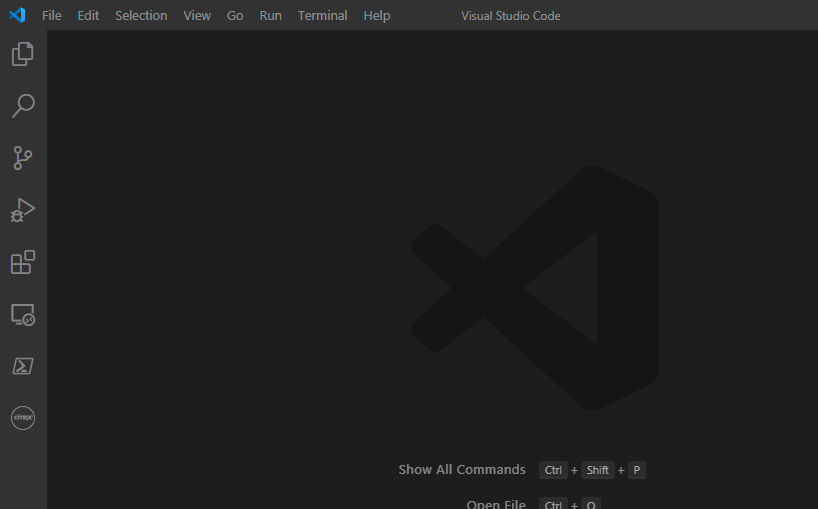This screenshot has width=818, height=509.
Task: Click the Show All Commands label
Action: pos(462,469)
